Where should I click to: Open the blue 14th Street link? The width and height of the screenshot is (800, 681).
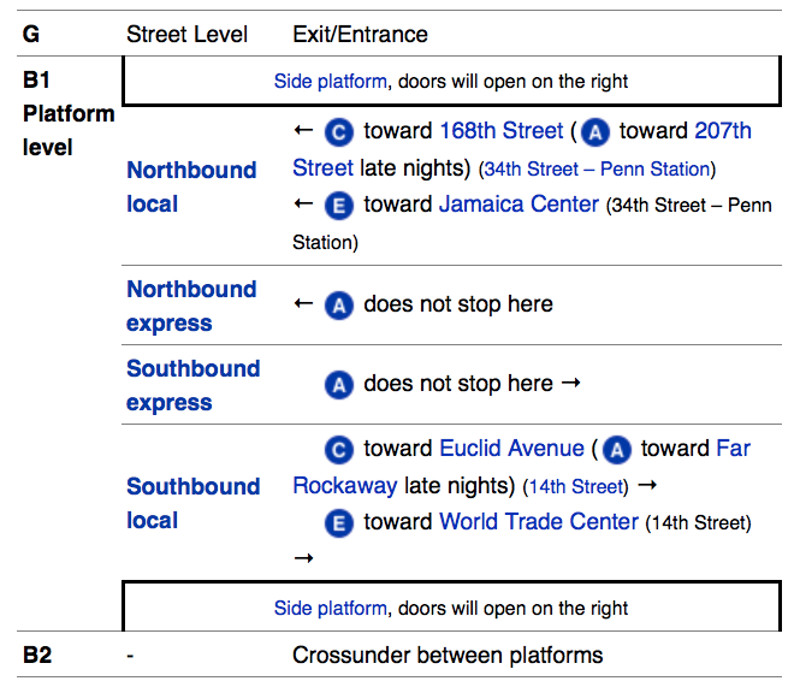[x=576, y=487]
